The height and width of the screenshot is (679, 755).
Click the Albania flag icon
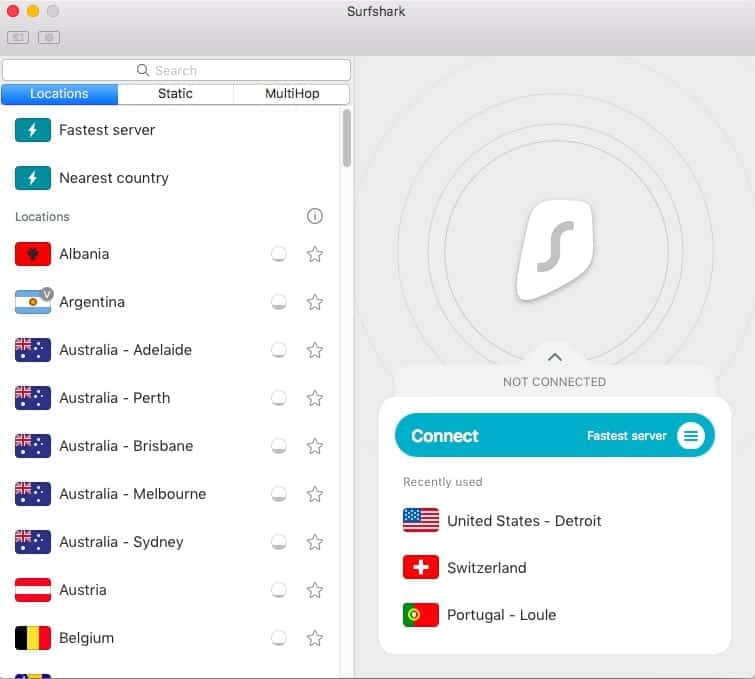pyautogui.click(x=33, y=254)
